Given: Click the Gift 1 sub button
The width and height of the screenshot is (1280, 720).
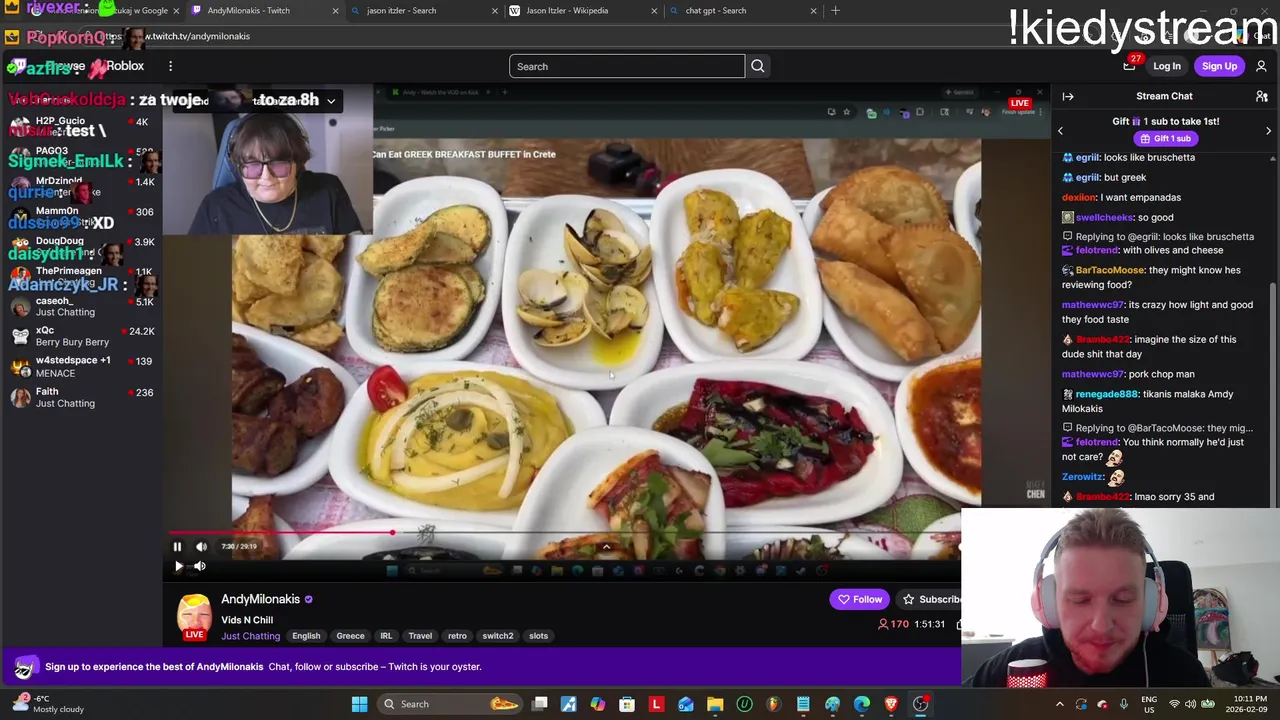Looking at the screenshot, I should point(1166,139).
